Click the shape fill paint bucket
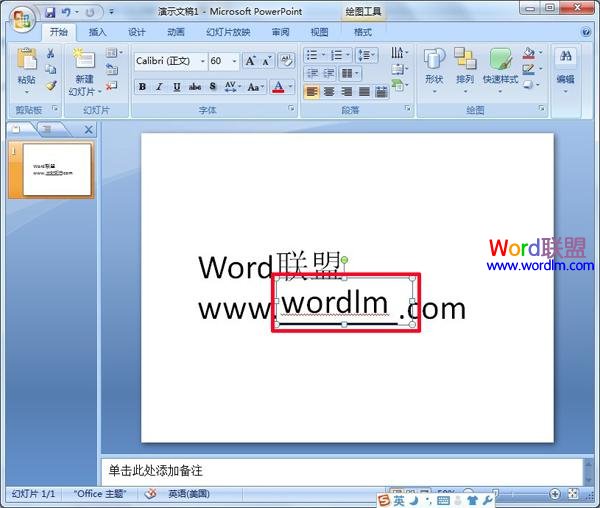 [x=529, y=53]
